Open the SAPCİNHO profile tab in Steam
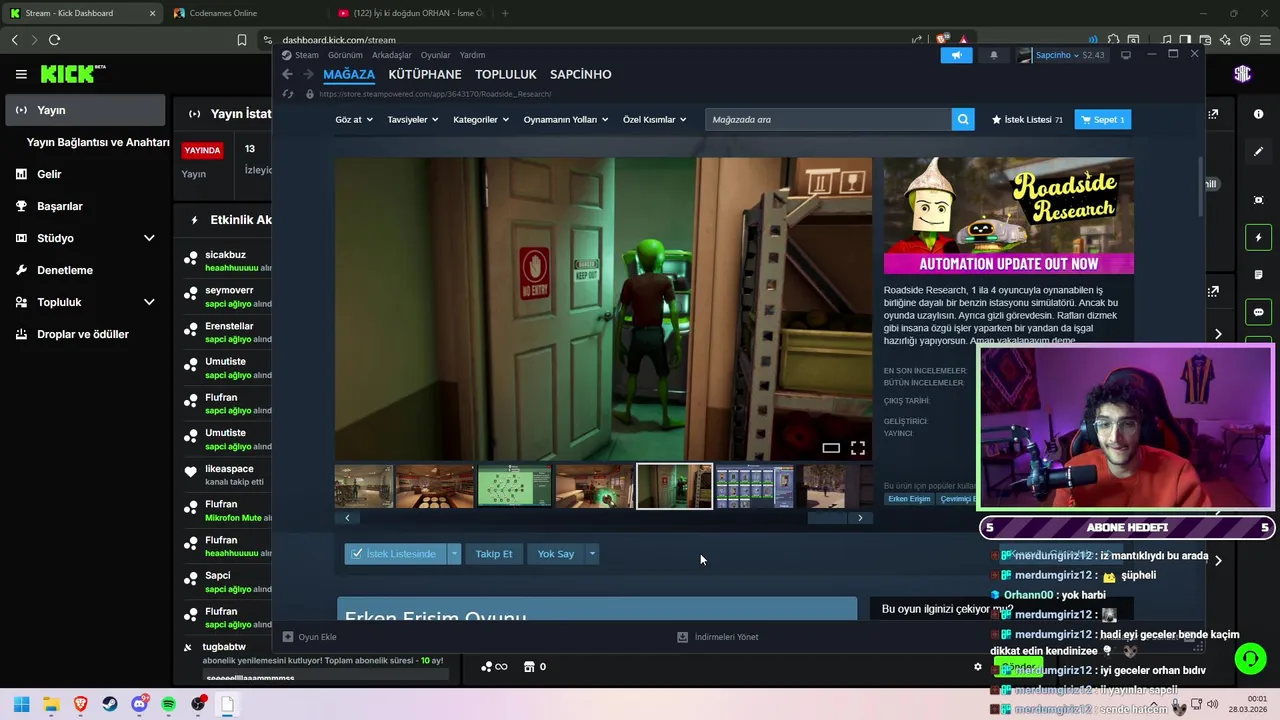The image size is (1280, 720). 581,74
